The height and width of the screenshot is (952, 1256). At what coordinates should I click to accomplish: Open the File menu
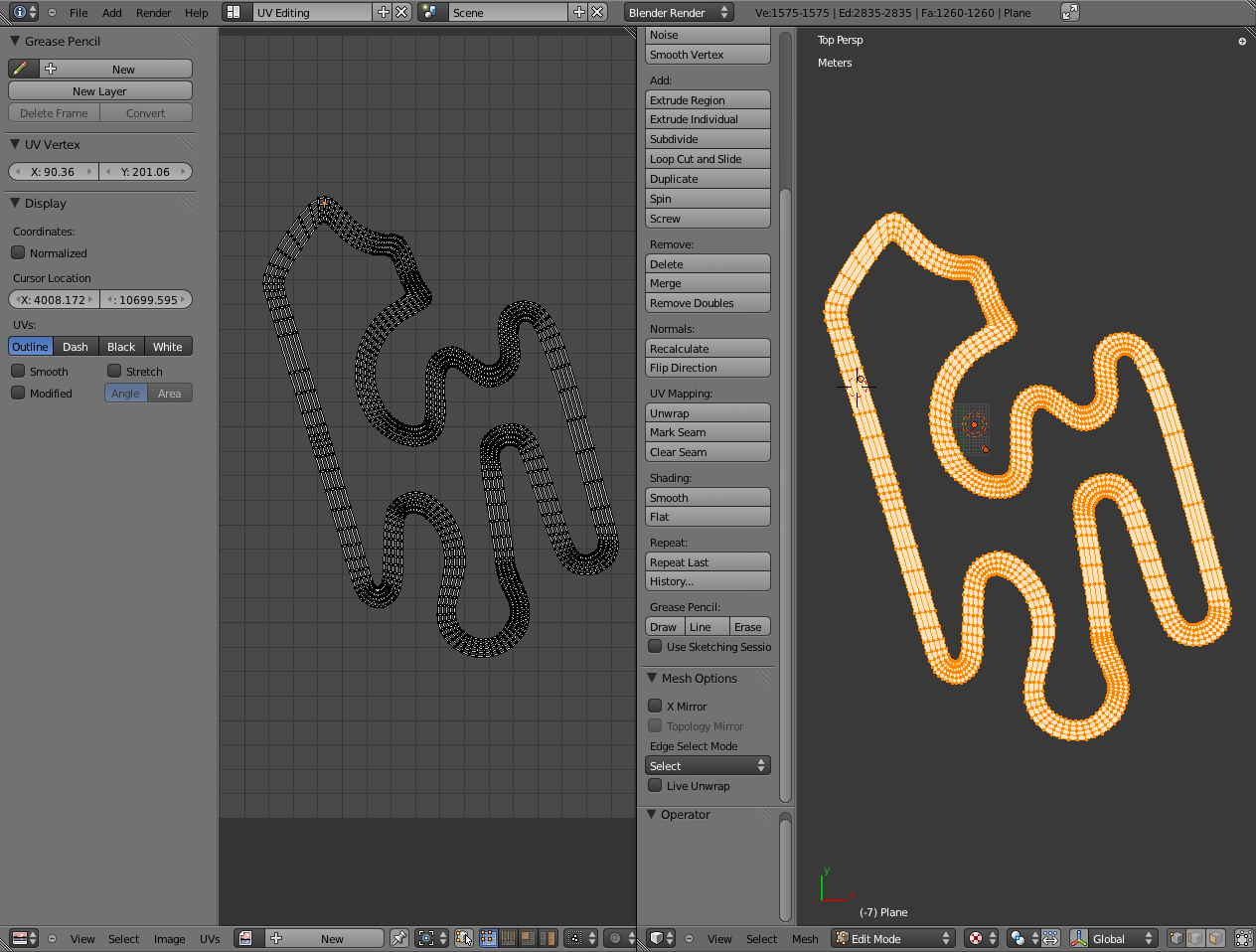click(x=78, y=13)
